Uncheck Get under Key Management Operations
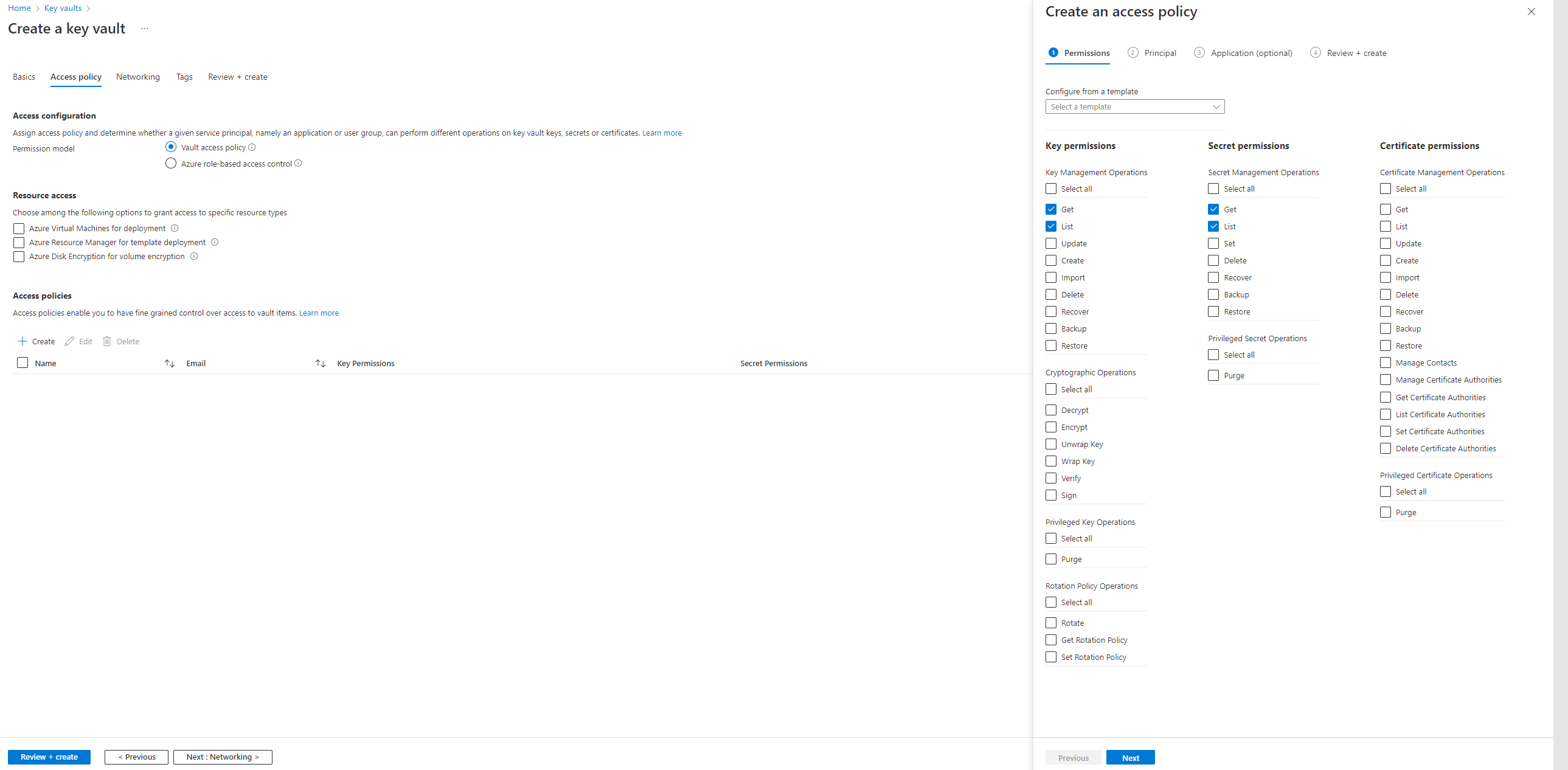The image size is (1568, 770). click(1050, 209)
